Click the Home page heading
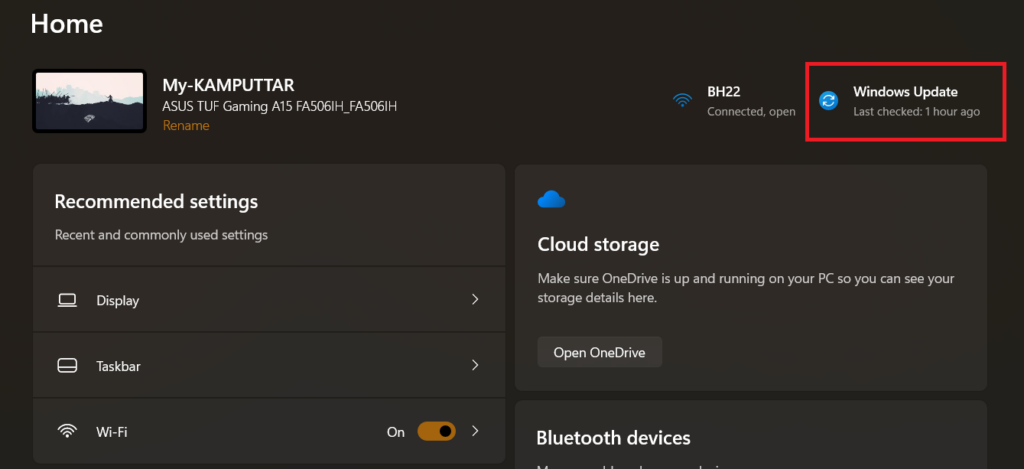This screenshot has height=469, width=1024. click(x=66, y=22)
